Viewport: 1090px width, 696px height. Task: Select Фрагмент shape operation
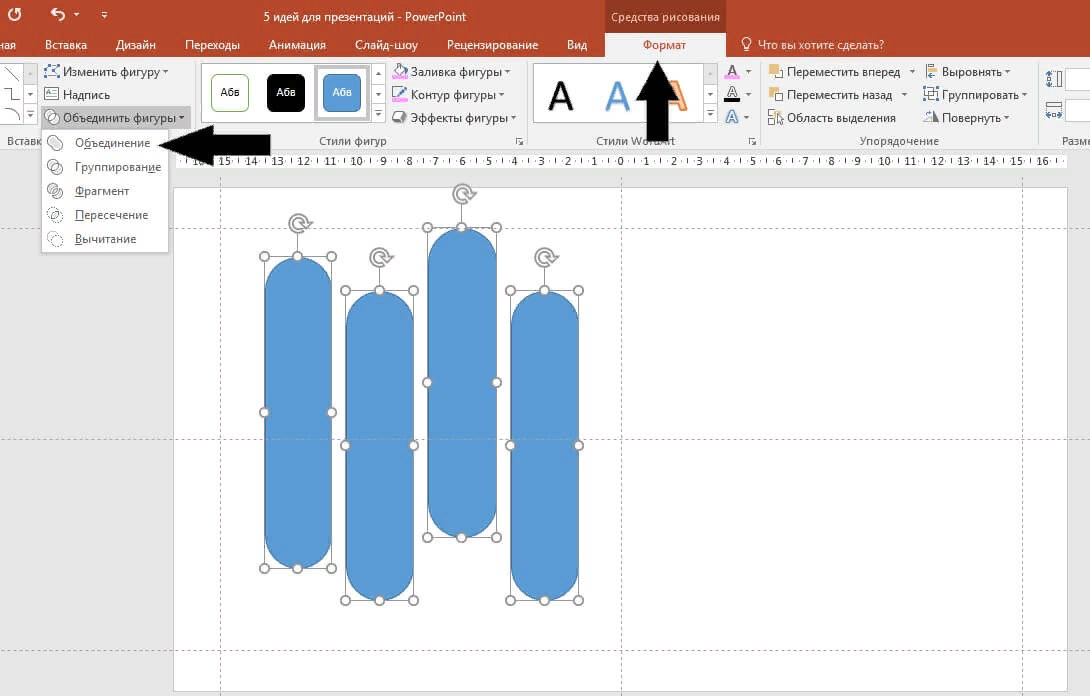[103, 190]
